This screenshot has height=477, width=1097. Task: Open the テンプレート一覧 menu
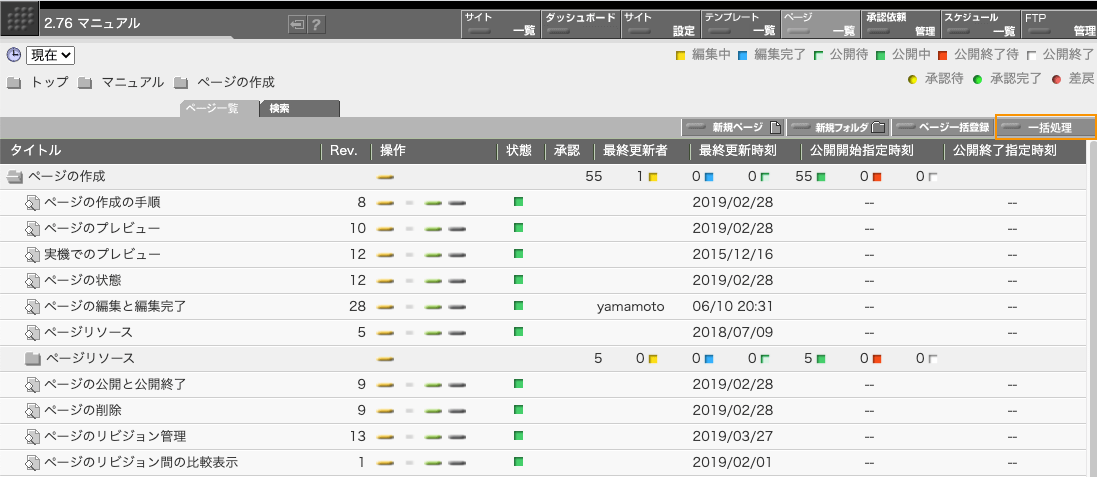[x=739, y=24]
